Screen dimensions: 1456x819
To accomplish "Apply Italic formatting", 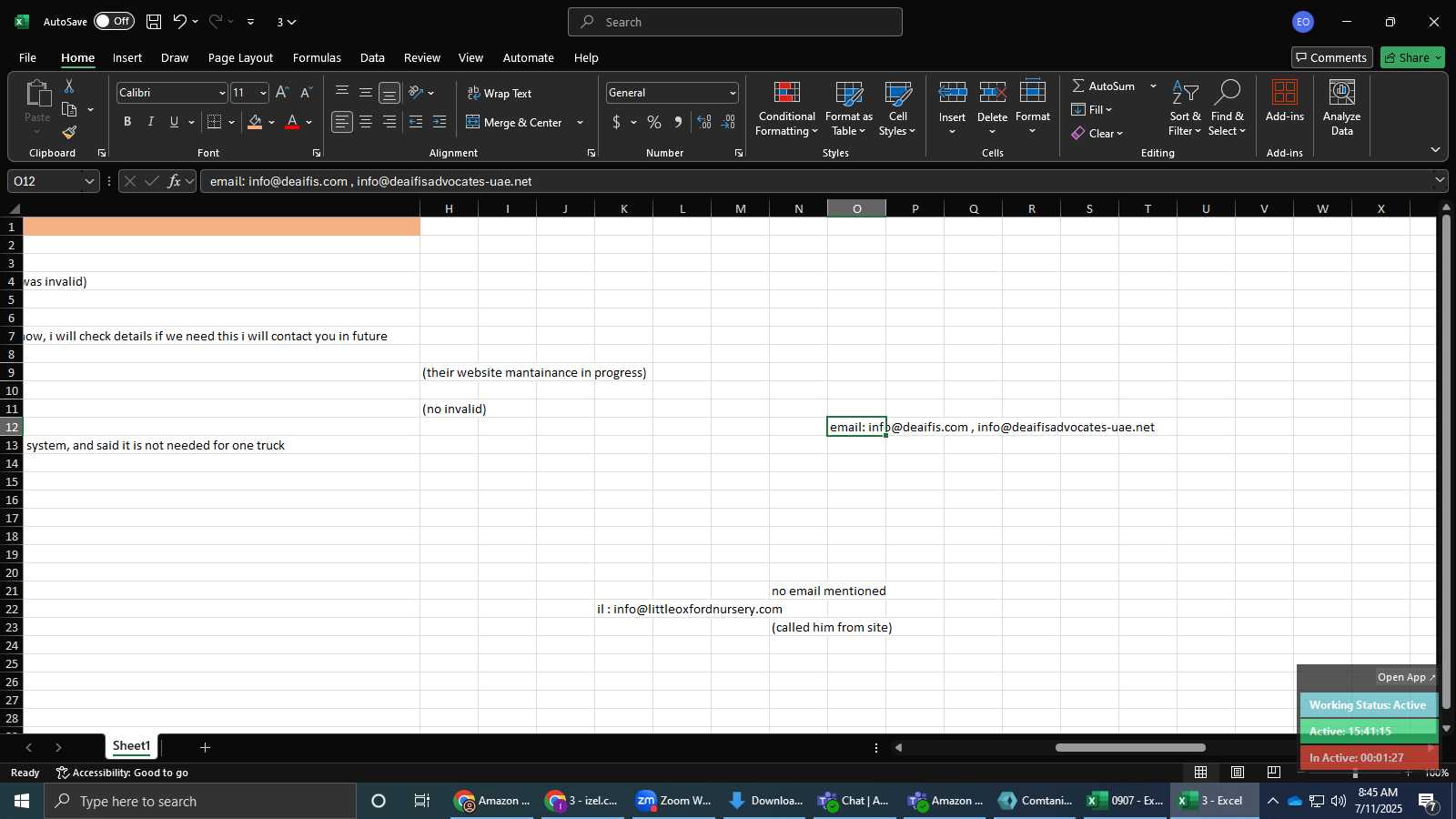I will click(151, 122).
